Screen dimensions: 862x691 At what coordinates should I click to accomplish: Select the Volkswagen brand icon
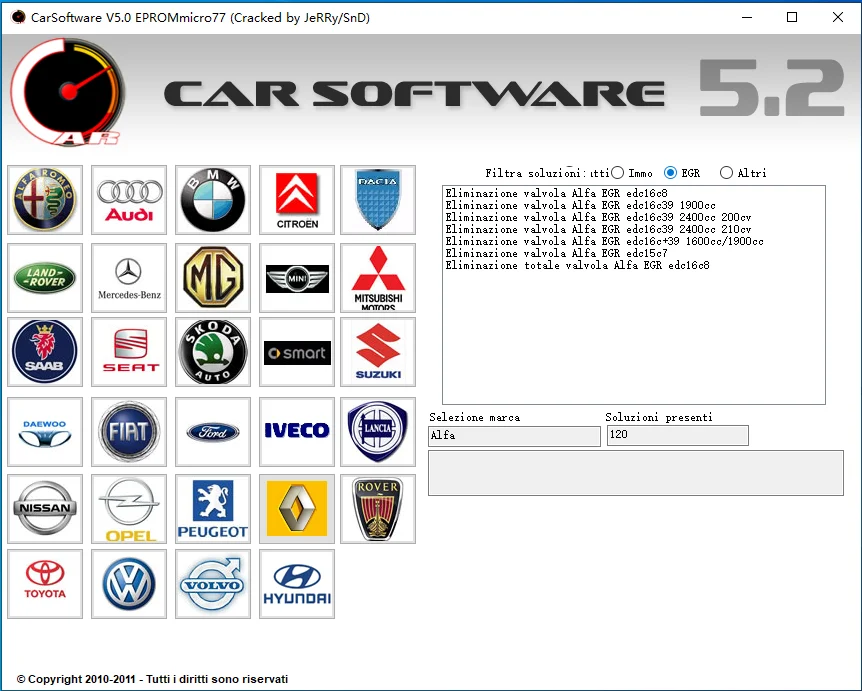(x=129, y=584)
